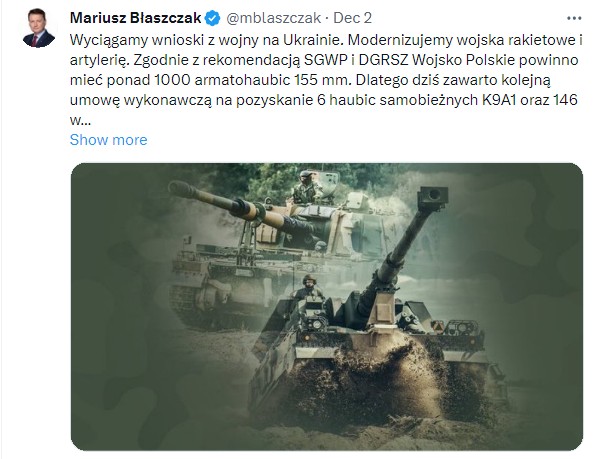Click the text '1000 armatohaubic 155 mm'
596x459 pixels.
click(x=251, y=80)
